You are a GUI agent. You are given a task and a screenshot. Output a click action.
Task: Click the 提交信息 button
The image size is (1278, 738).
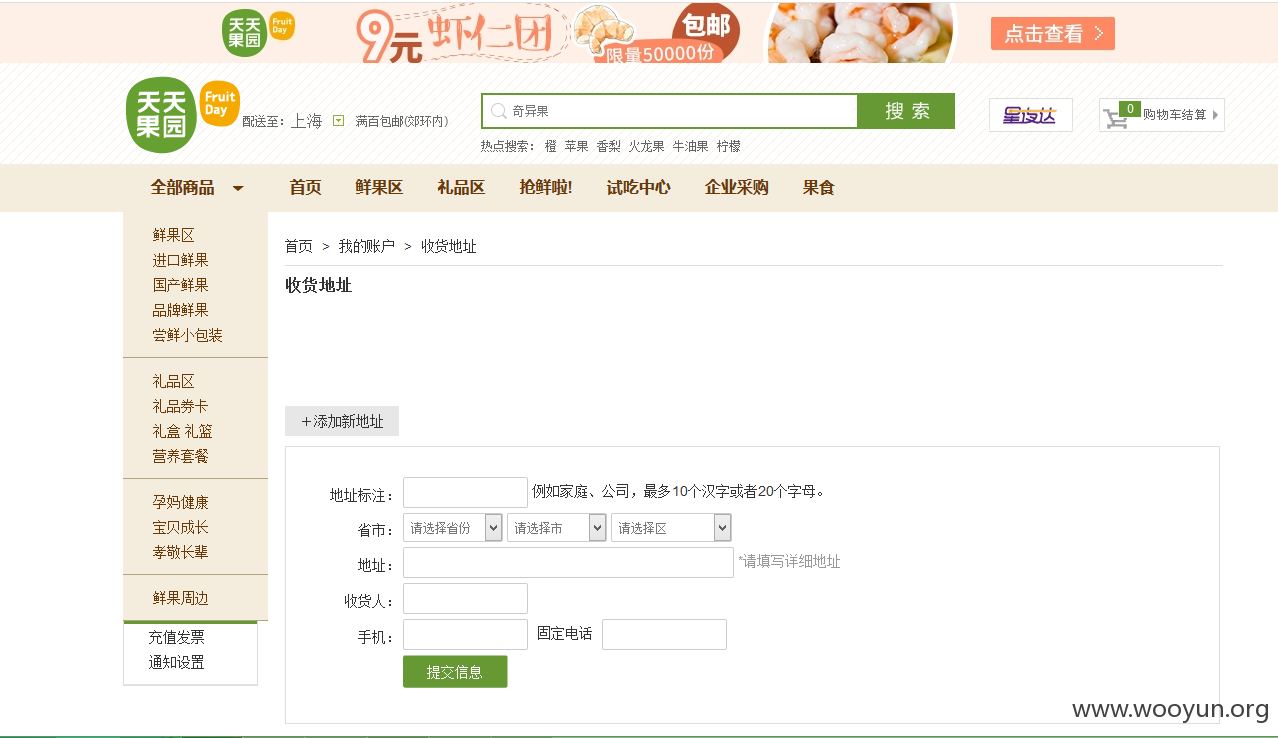455,672
